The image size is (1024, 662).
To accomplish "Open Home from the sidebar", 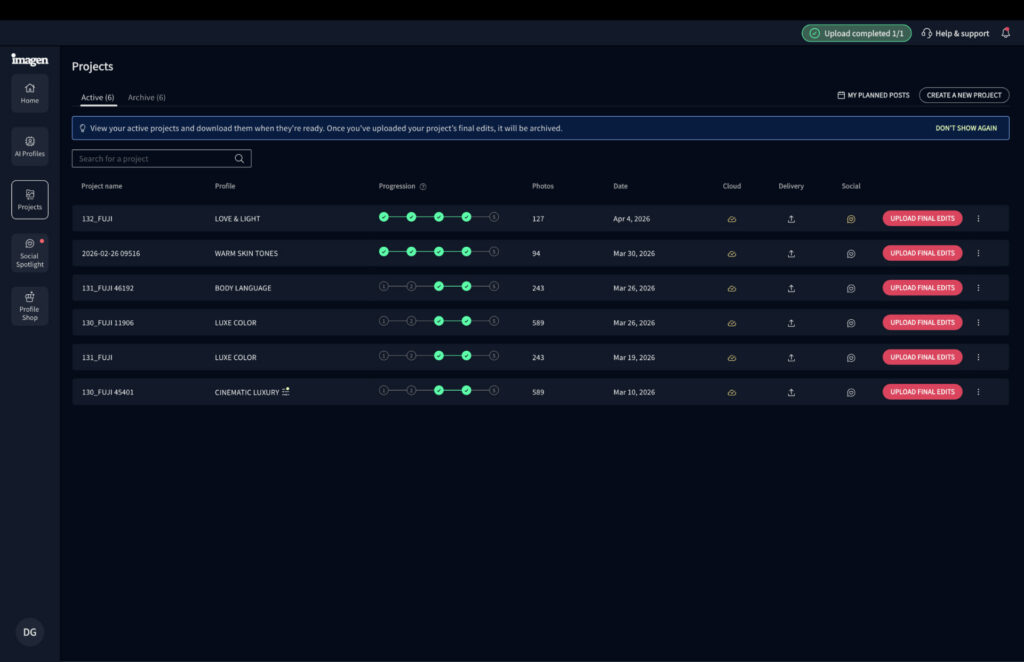I will point(30,93).
